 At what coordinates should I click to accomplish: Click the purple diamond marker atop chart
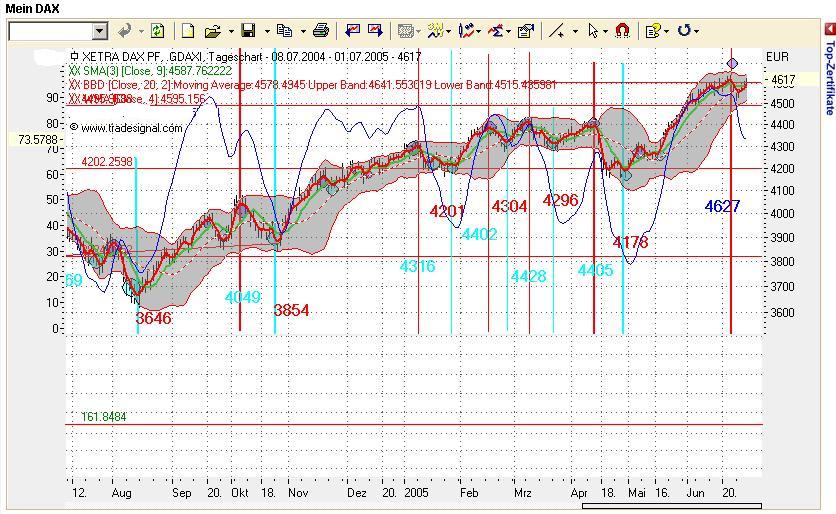(733, 63)
